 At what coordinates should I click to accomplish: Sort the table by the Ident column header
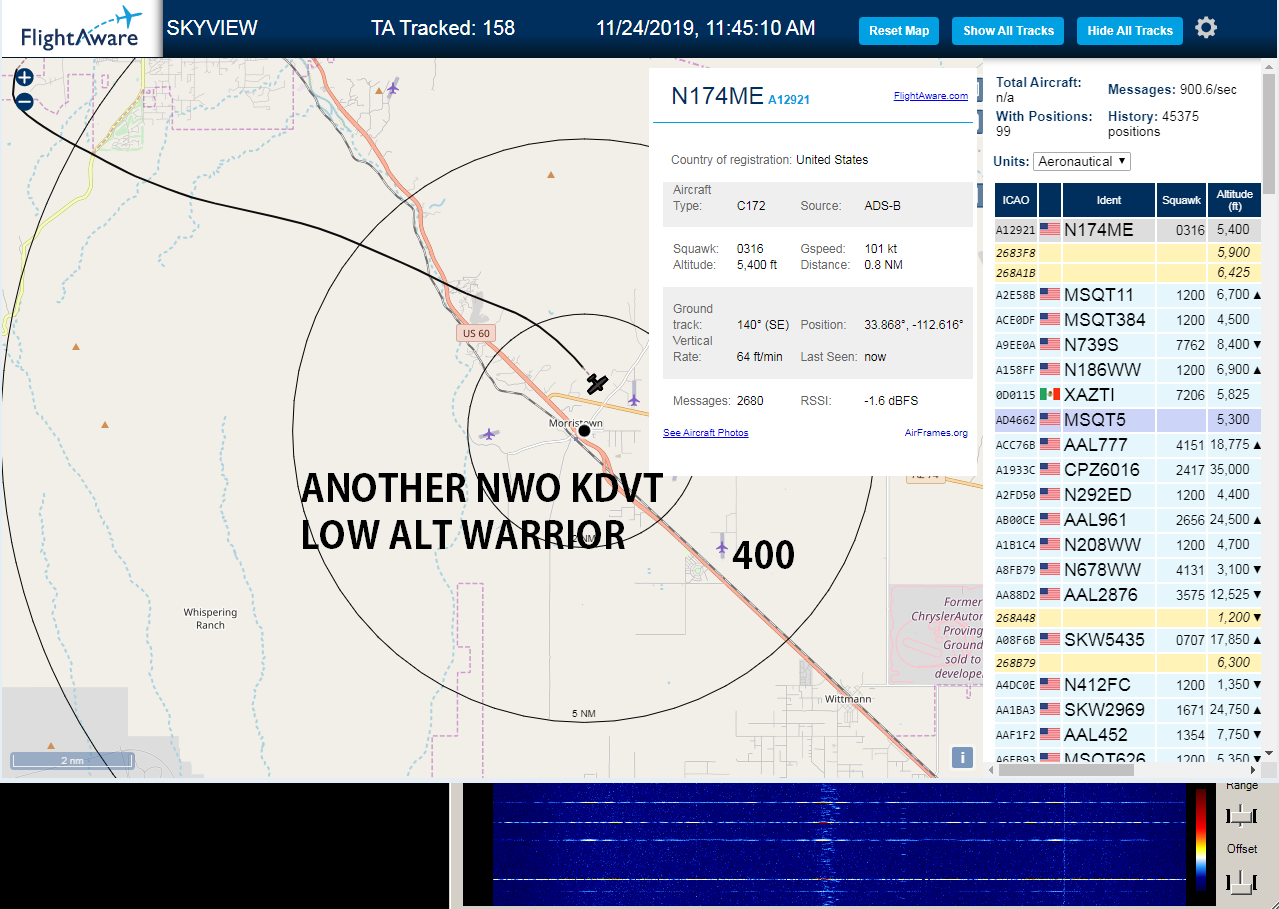[1109, 200]
